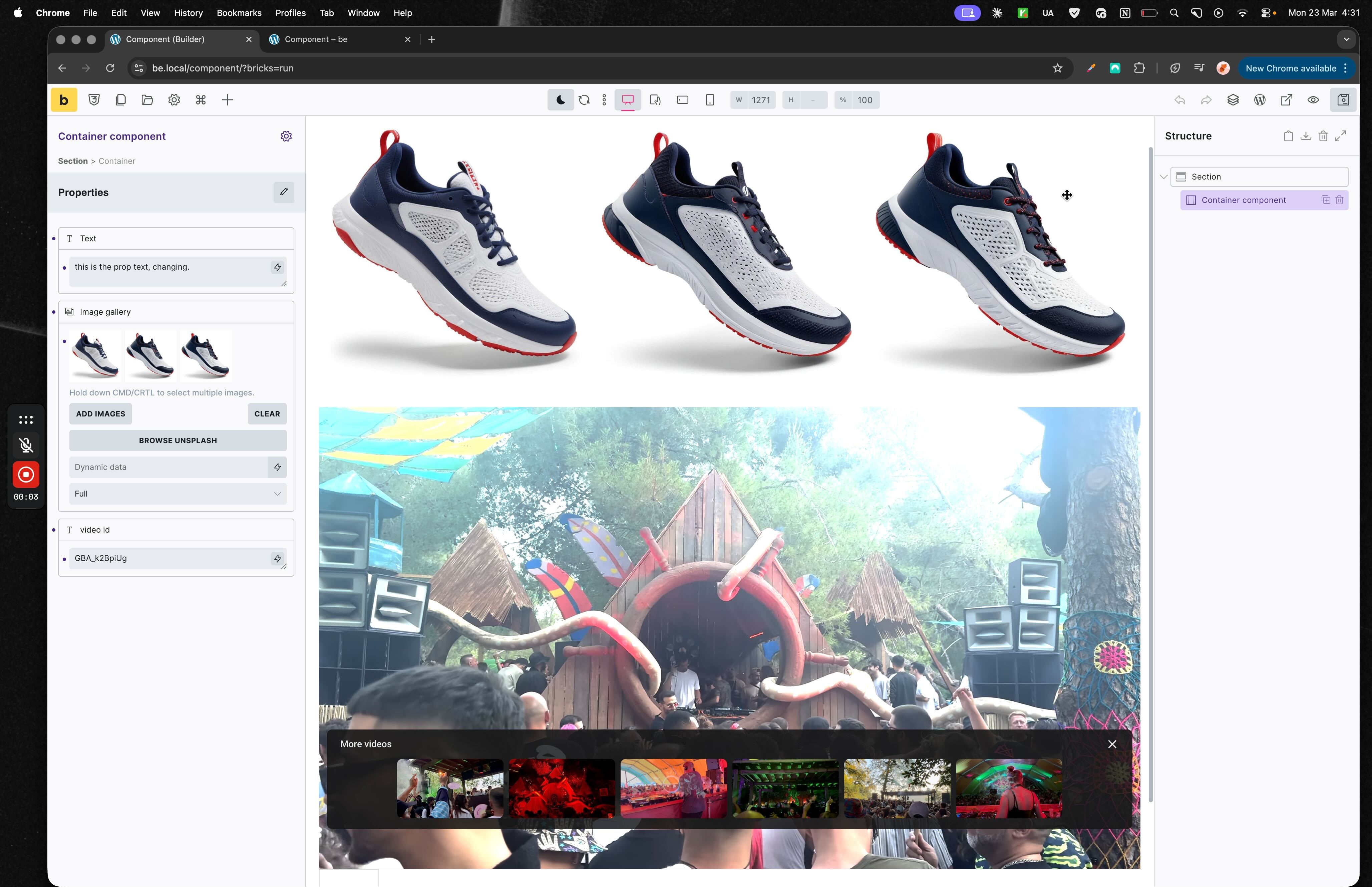Switch to mobile portrait breakpoint
Viewport: 1372px width, 887px height.
point(710,100)
